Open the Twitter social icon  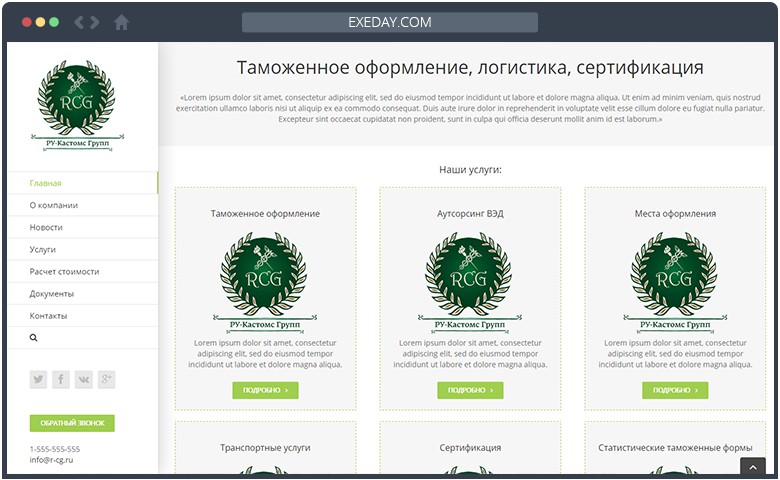point(38,380)
